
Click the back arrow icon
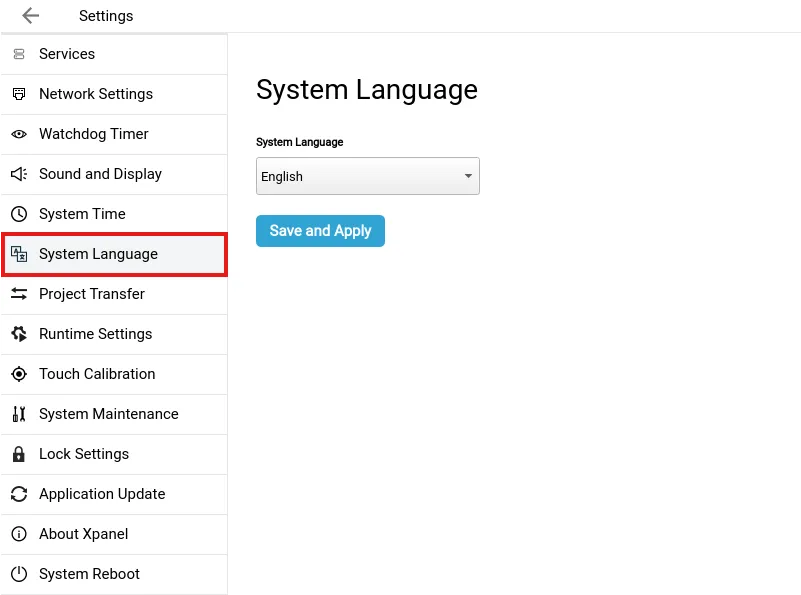[x=30, y=16]
